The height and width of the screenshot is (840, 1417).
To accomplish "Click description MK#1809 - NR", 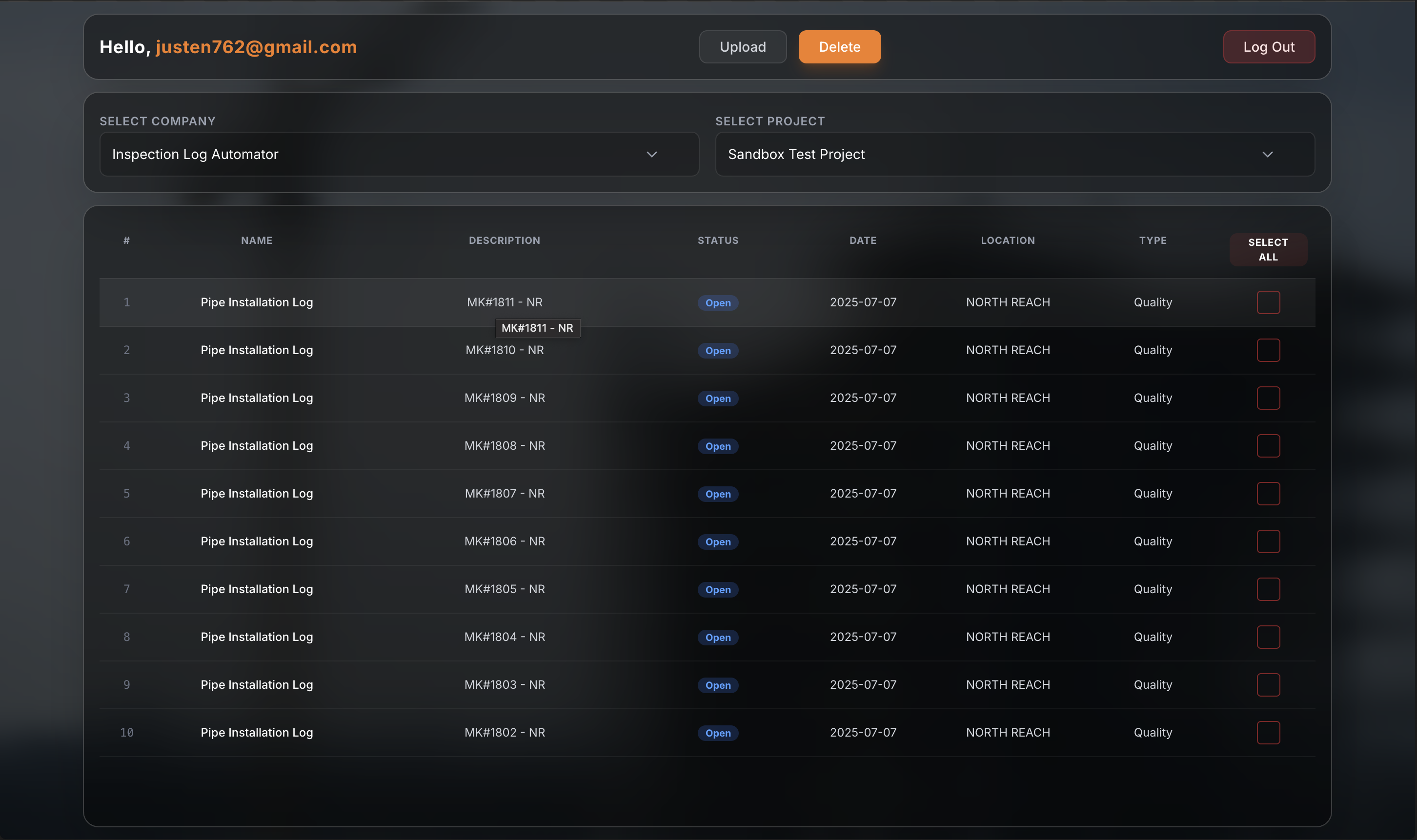I will click(505, 398).
